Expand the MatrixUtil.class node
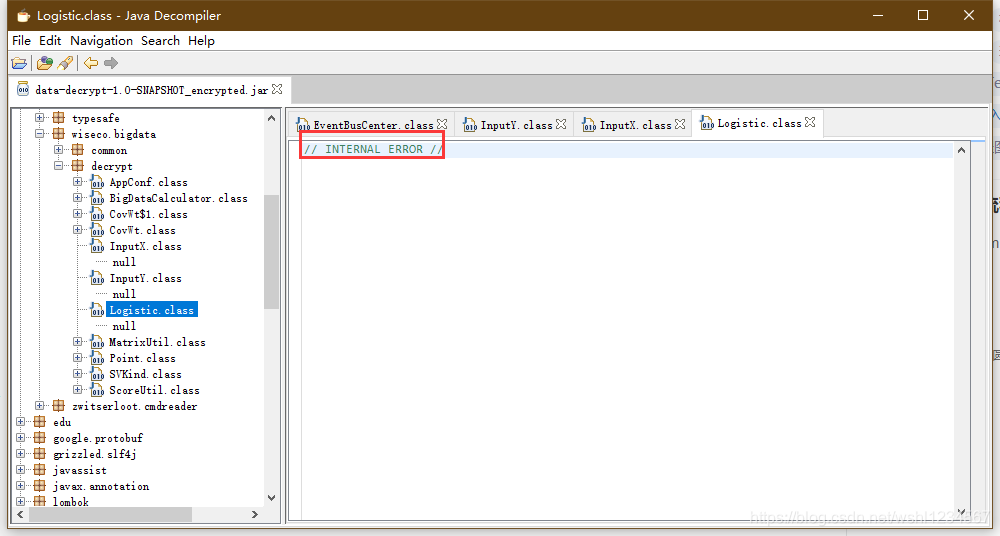 pyautogui.click(x=78, y=342)
